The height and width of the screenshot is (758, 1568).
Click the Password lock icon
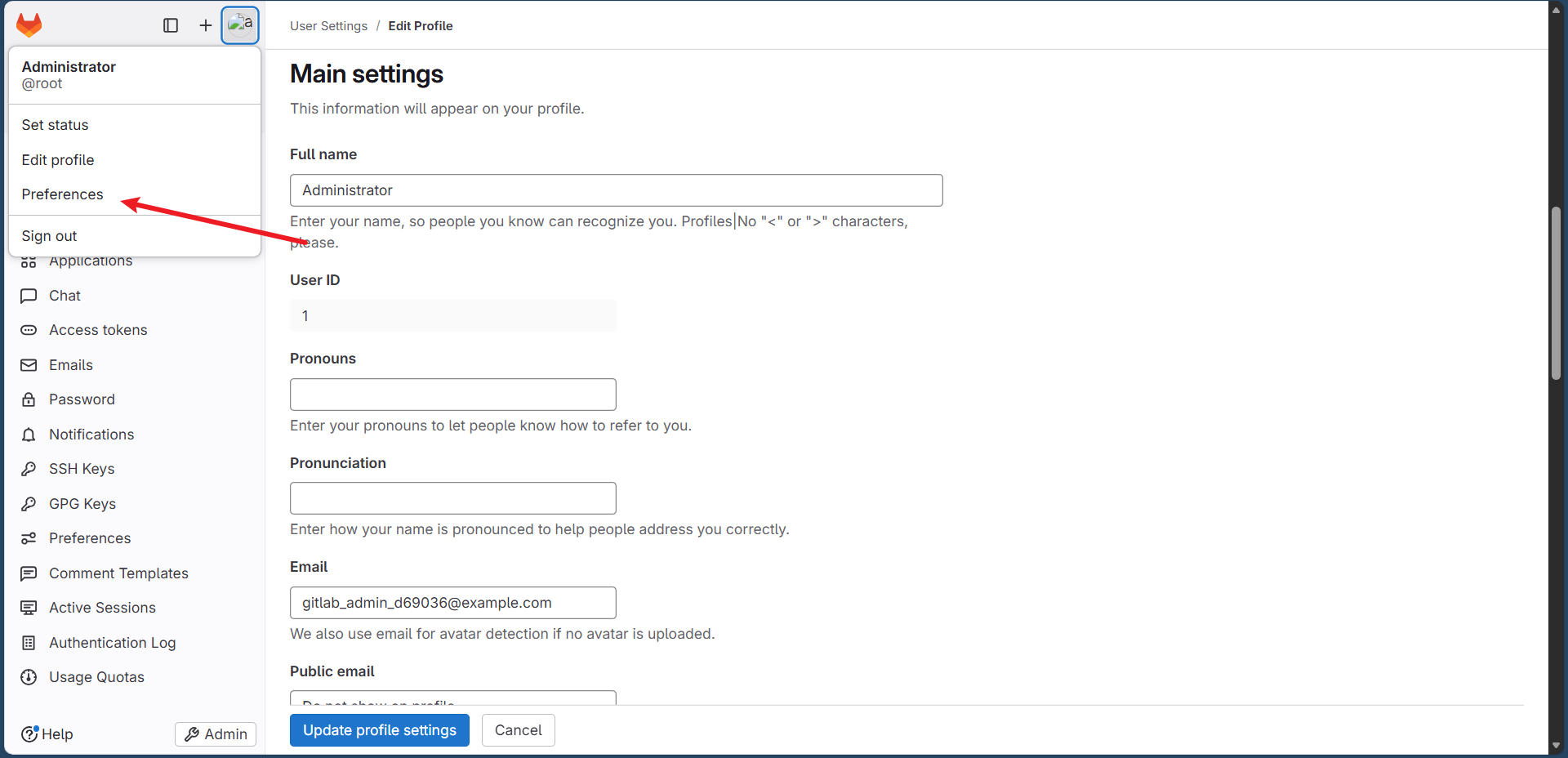pyautogui.click(x=29, y=399)
